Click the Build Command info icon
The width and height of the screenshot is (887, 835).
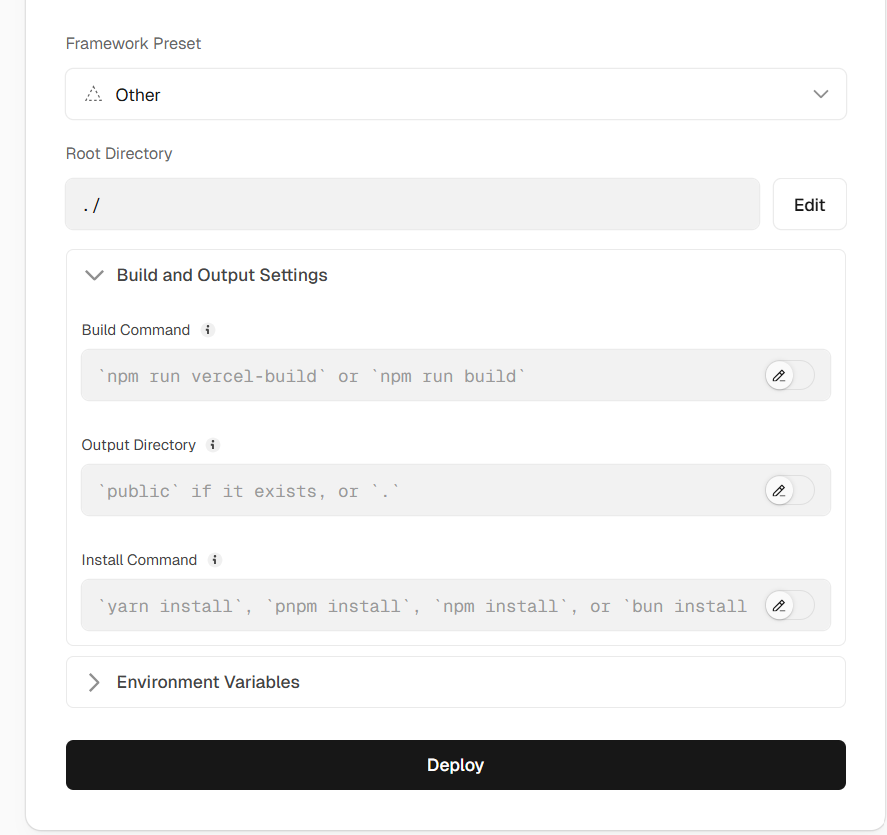pyautogui.click(x=208, y=330)
